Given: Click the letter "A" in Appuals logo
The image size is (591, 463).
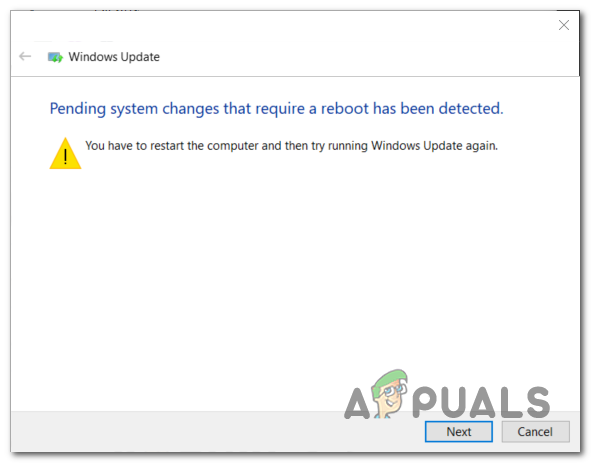Looking at the screenshot, I should coord(357,403).
